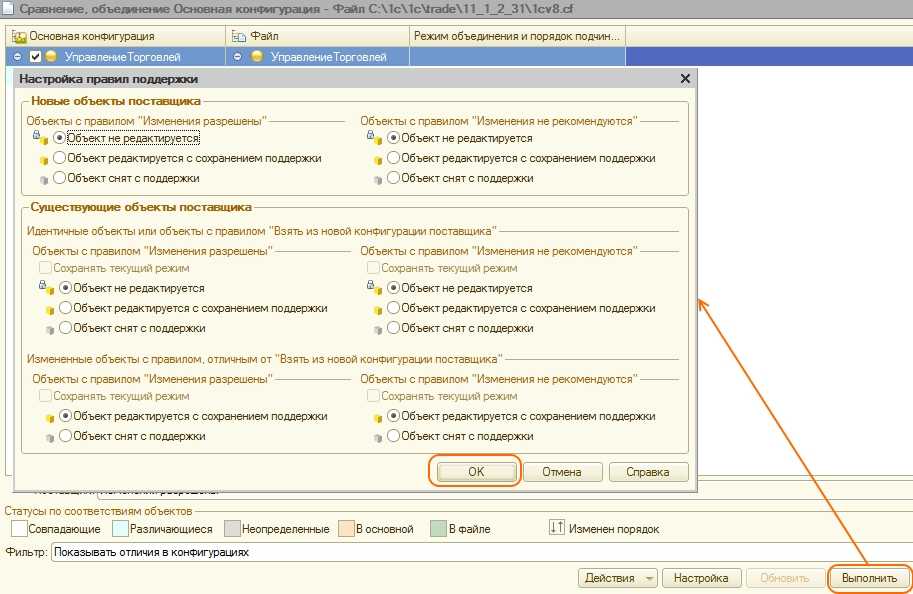Click the Изменен порядок arrows icon
The image size is (913, 594).
pos(557,527)
